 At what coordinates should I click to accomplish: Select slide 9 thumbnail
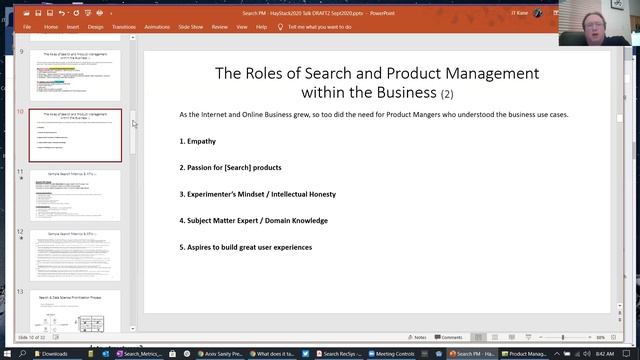[75, 75]
